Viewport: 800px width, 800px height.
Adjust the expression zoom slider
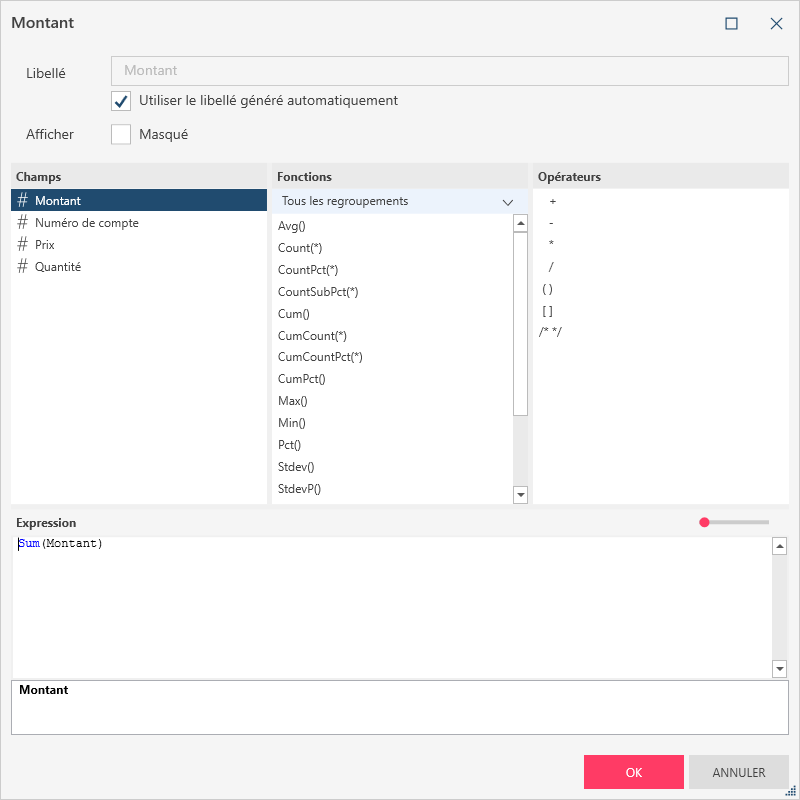[705, 522]
